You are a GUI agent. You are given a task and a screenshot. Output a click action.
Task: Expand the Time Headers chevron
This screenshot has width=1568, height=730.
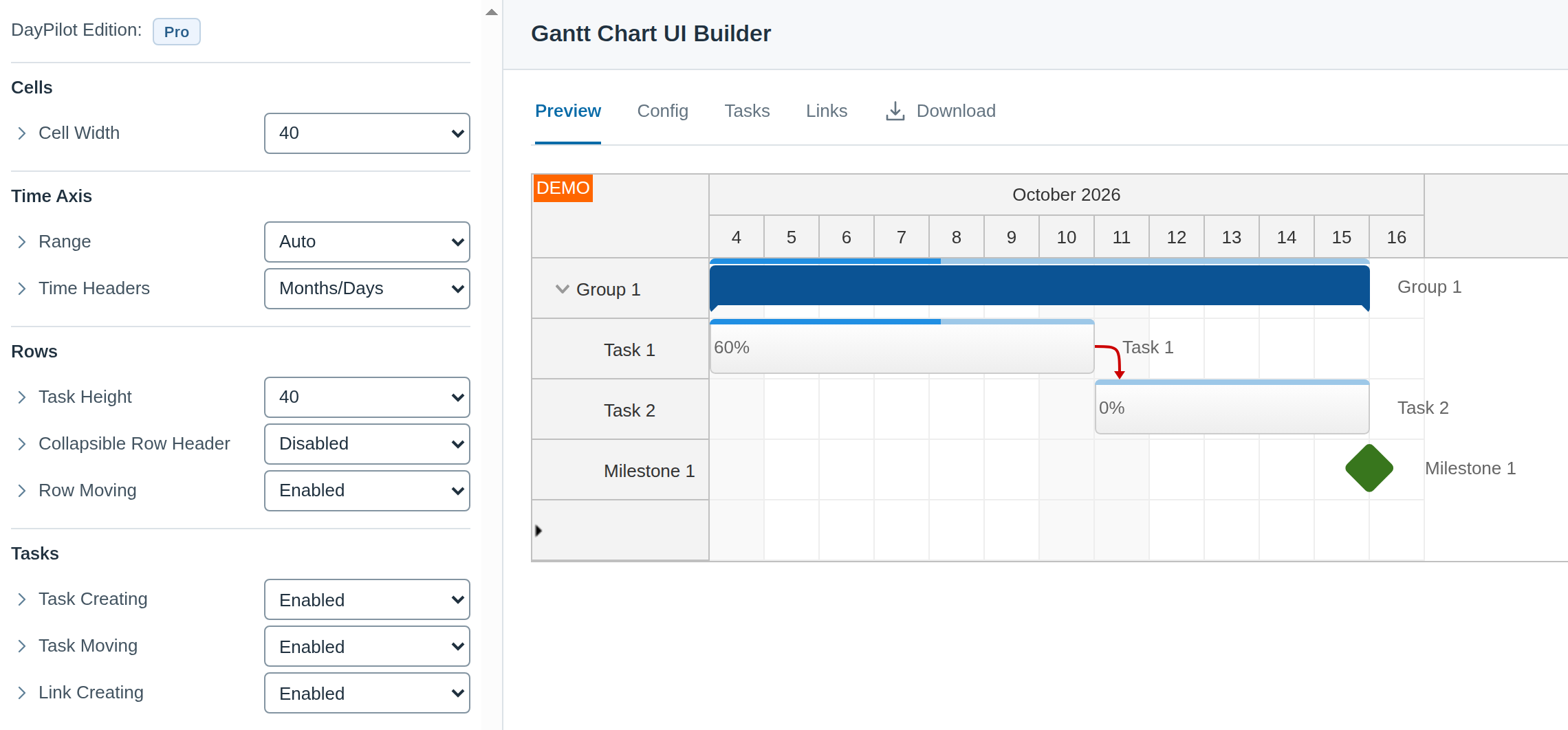pyautogui.click(x=22, y=289)
